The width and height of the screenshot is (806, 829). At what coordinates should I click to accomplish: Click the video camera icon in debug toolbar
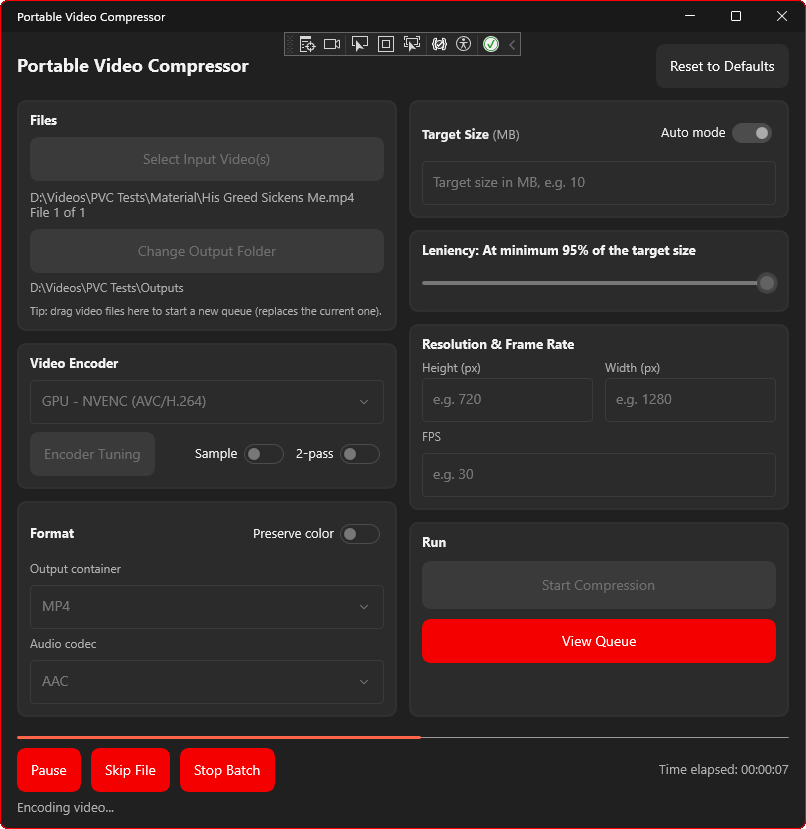pos(332,44)
